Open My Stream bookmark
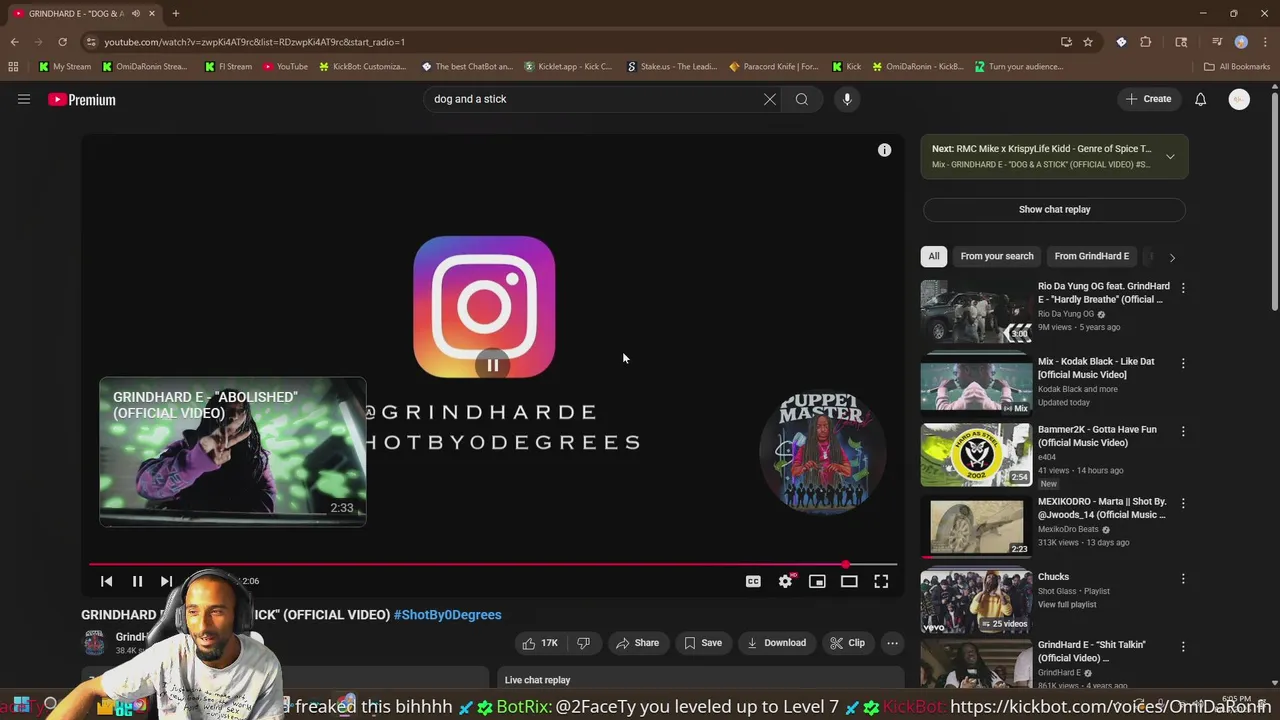Screen dimensions: 1280x720 tap(65, 67)
